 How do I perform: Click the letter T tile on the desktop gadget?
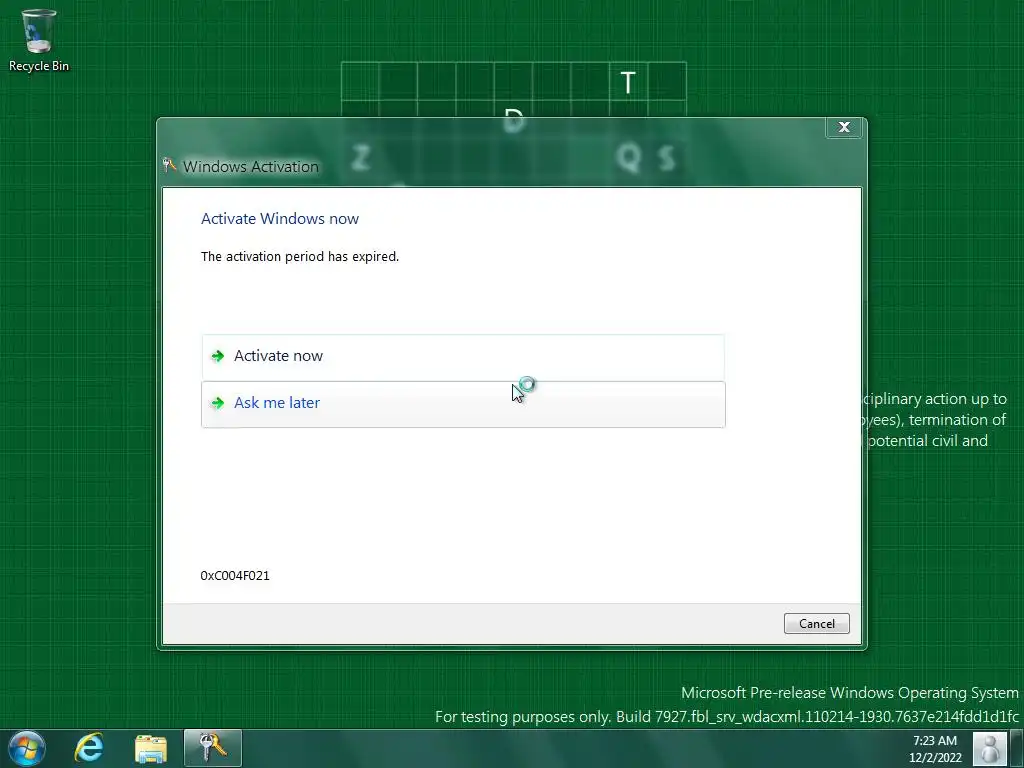[x=628, y=82]
